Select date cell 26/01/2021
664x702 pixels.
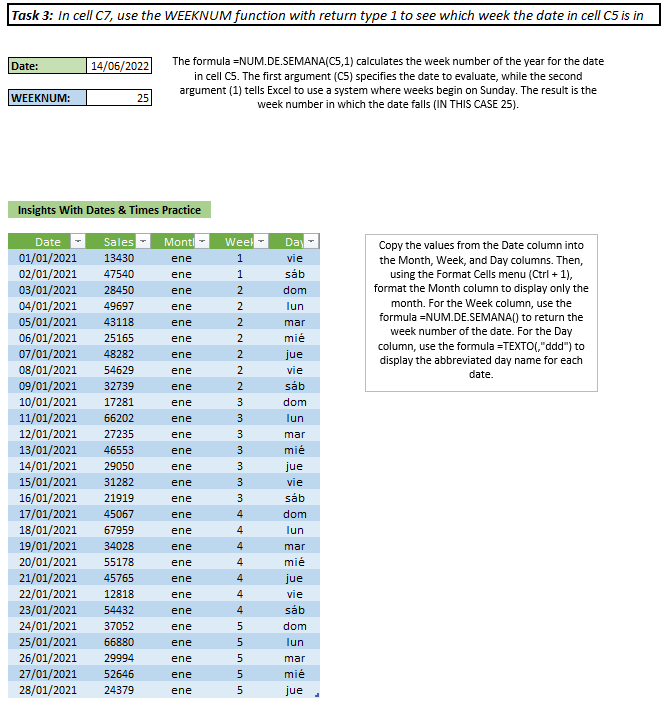coord(47,658)
